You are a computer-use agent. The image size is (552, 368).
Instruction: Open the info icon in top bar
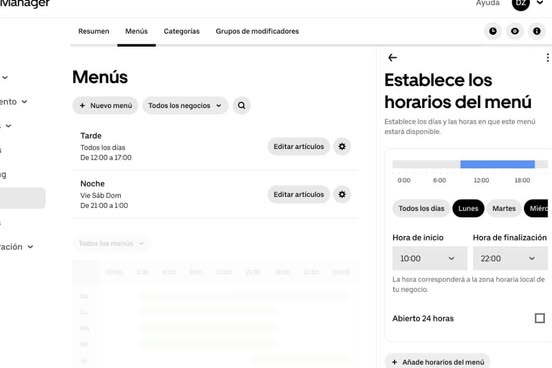point(537,31)
